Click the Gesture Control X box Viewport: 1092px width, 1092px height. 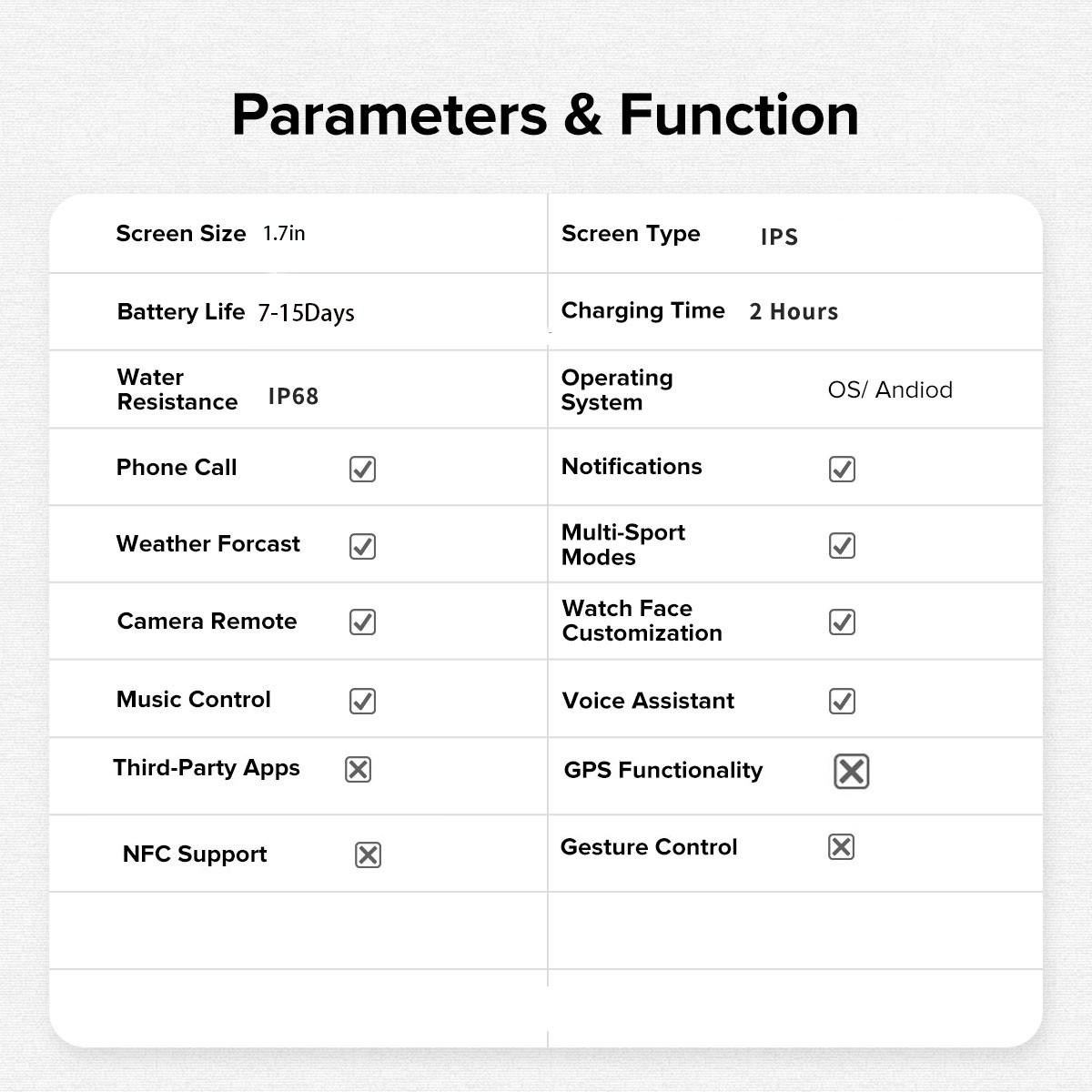[841, 847]
